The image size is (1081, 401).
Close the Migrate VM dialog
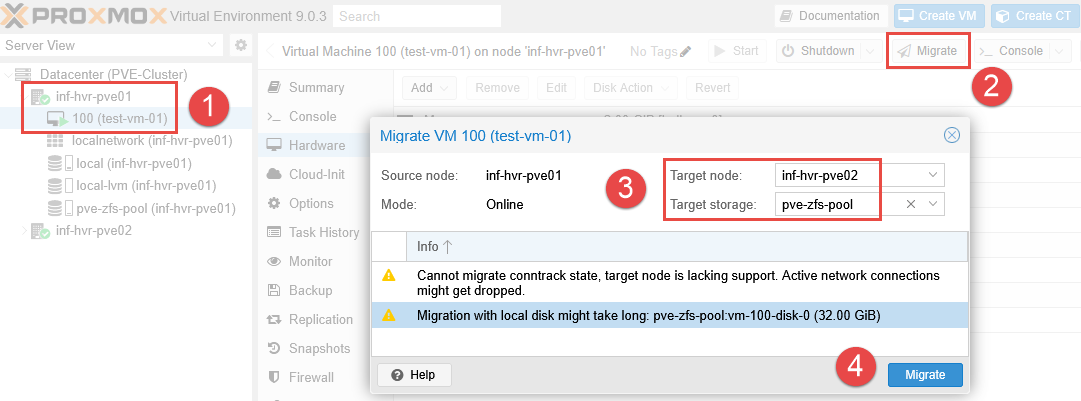[x=951, y=135]
